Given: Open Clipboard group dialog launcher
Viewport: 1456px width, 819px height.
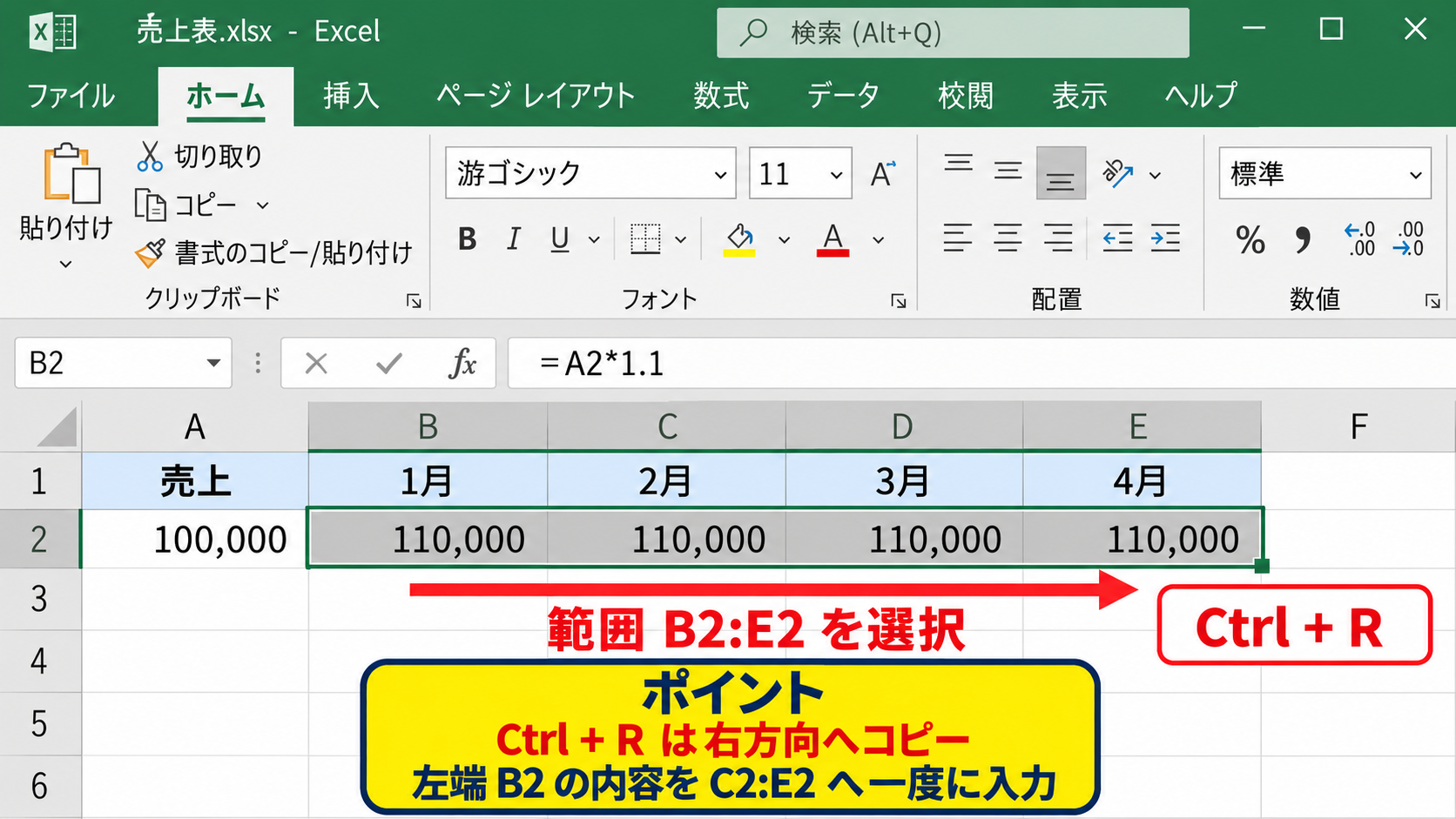Looking at the screenshot, I should point(415,301).
